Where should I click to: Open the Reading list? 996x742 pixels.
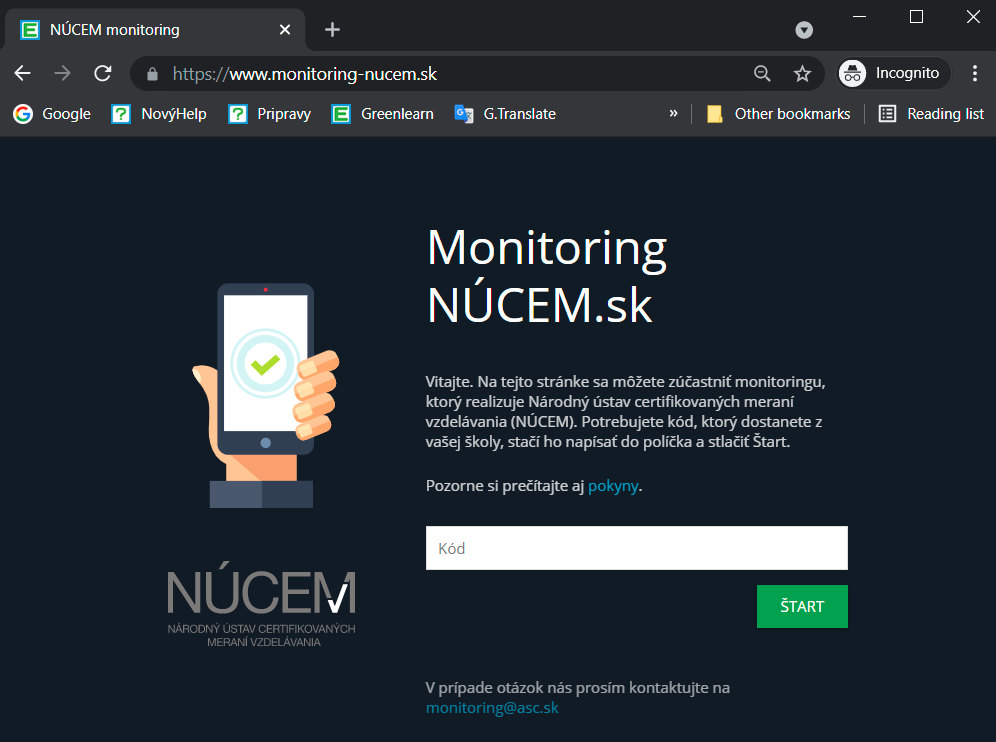coord(931,114)
